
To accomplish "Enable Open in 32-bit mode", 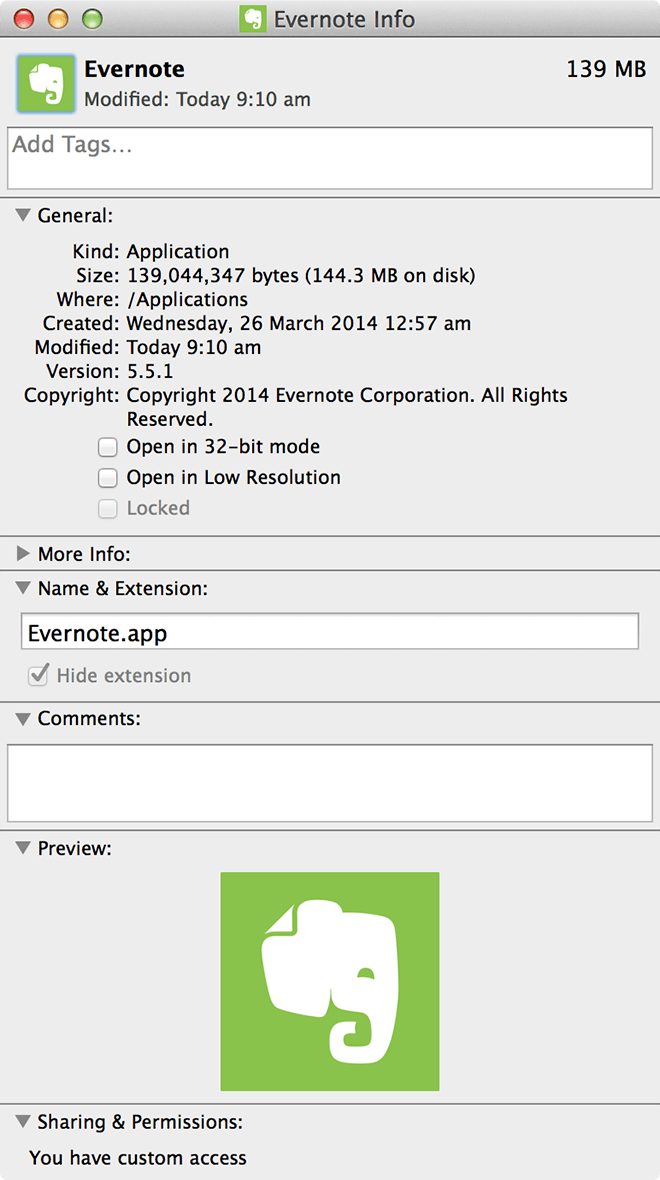I will [108, 448].
